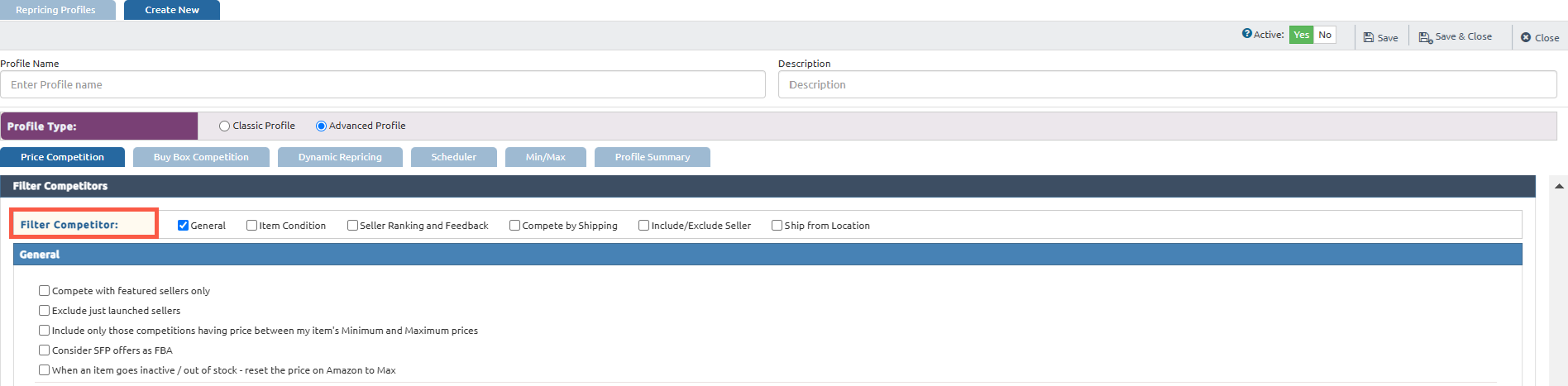Select the Advanced Profile radio button
Viewport: 1568px width, 386px height.
321,126
